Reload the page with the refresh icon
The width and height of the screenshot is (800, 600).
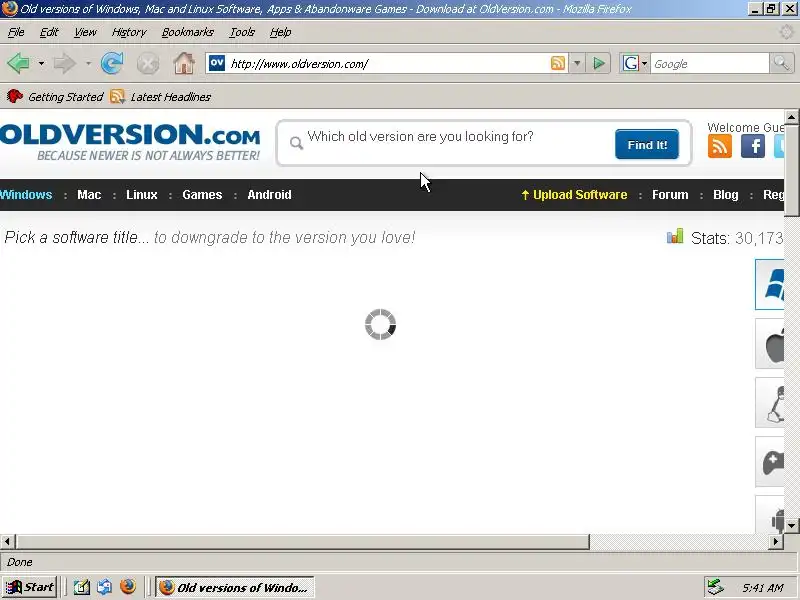(112, 64)
